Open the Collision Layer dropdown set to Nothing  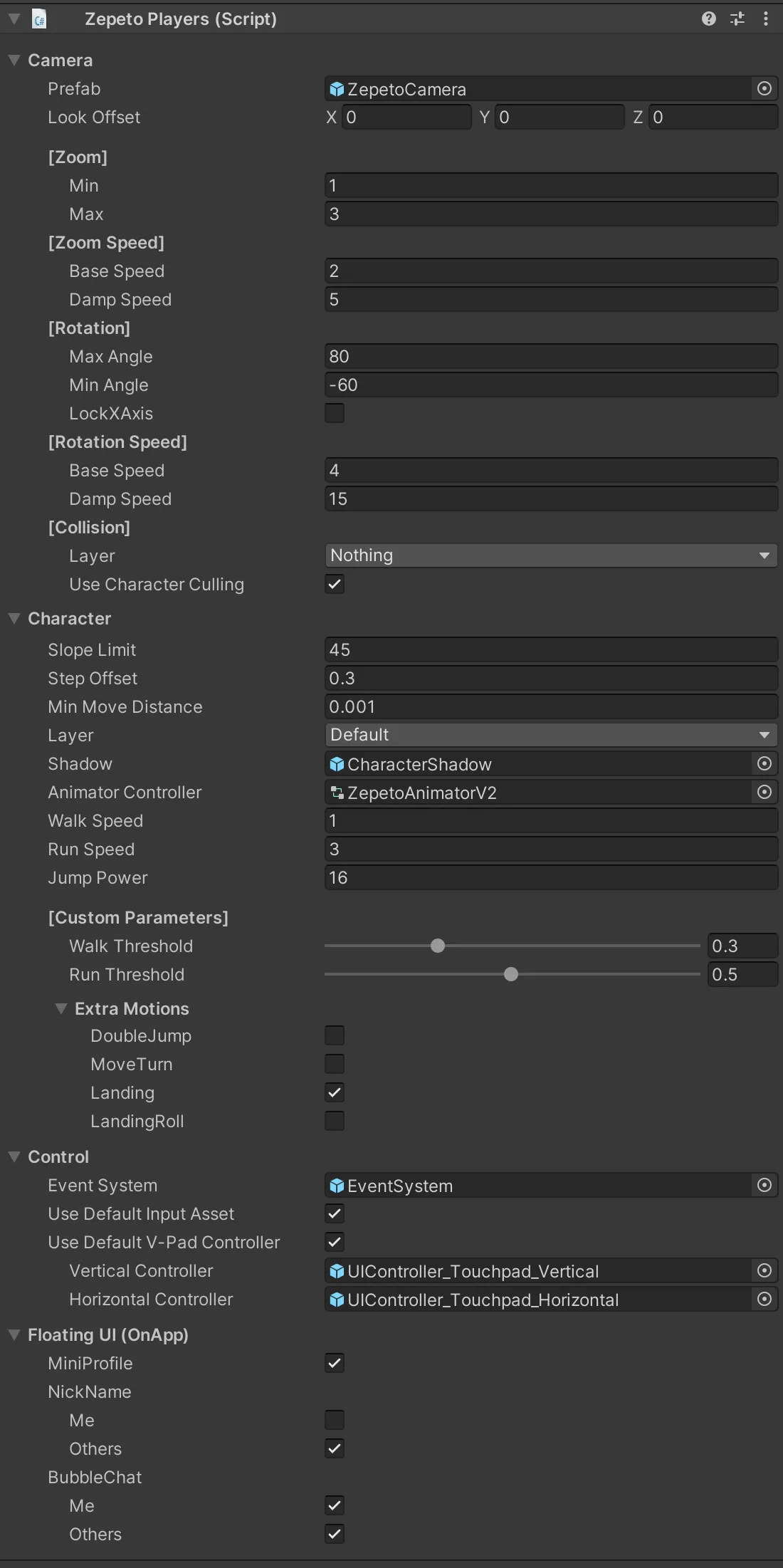551,555
